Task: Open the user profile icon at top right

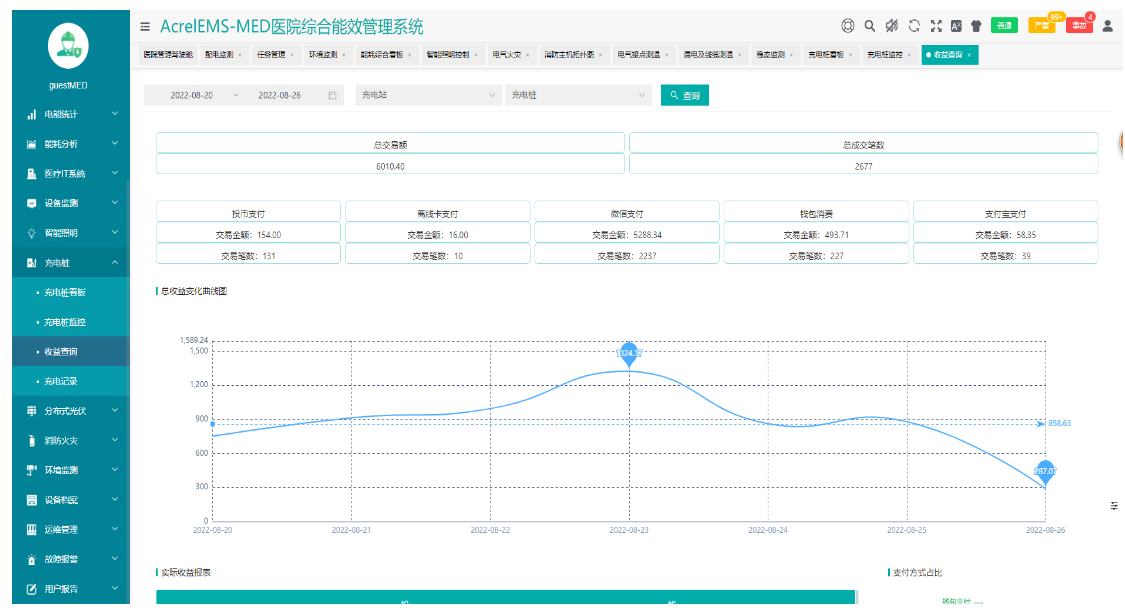Action: point(1108,27)
